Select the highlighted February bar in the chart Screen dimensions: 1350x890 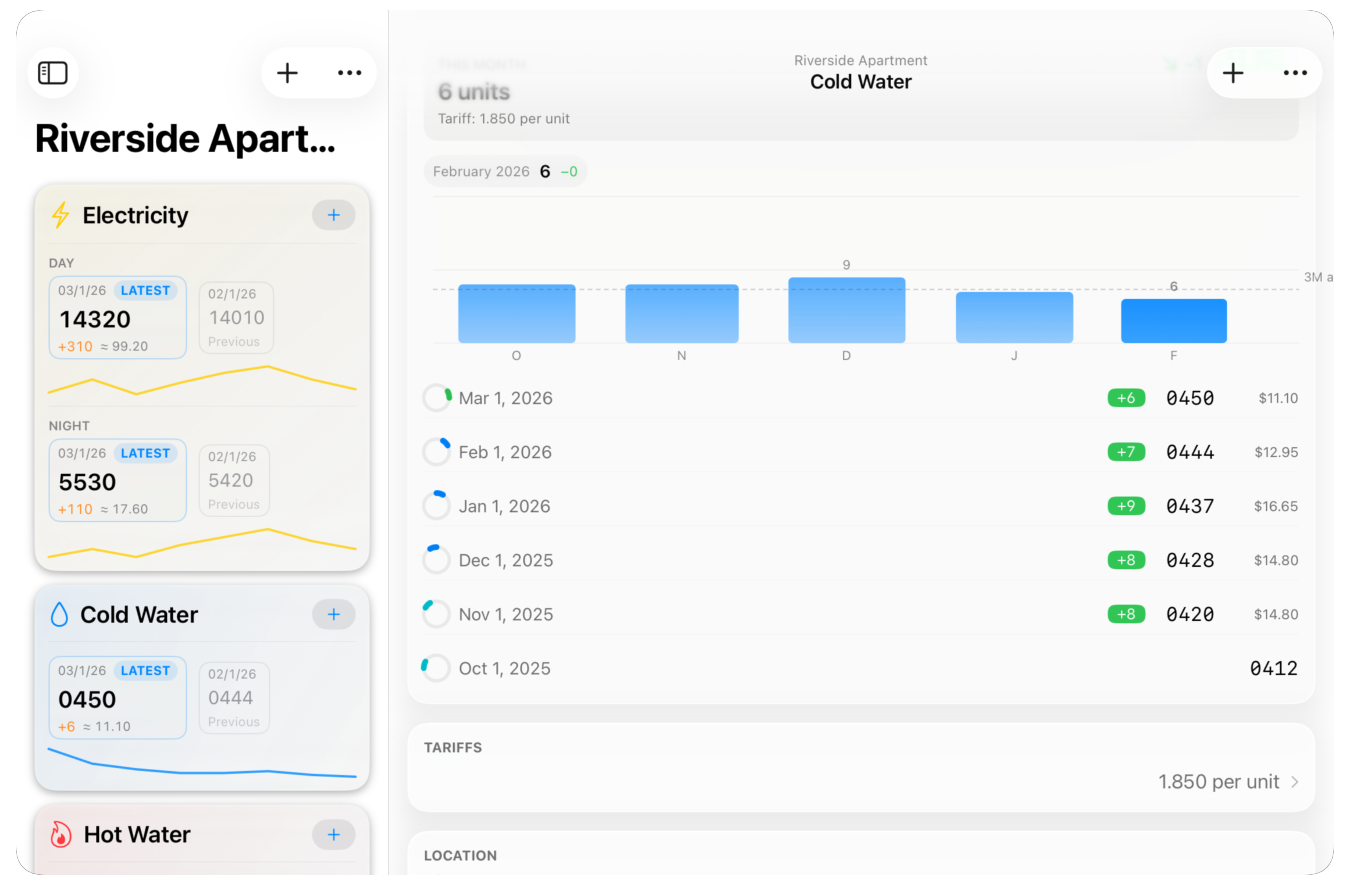(x=1173, y=321)
